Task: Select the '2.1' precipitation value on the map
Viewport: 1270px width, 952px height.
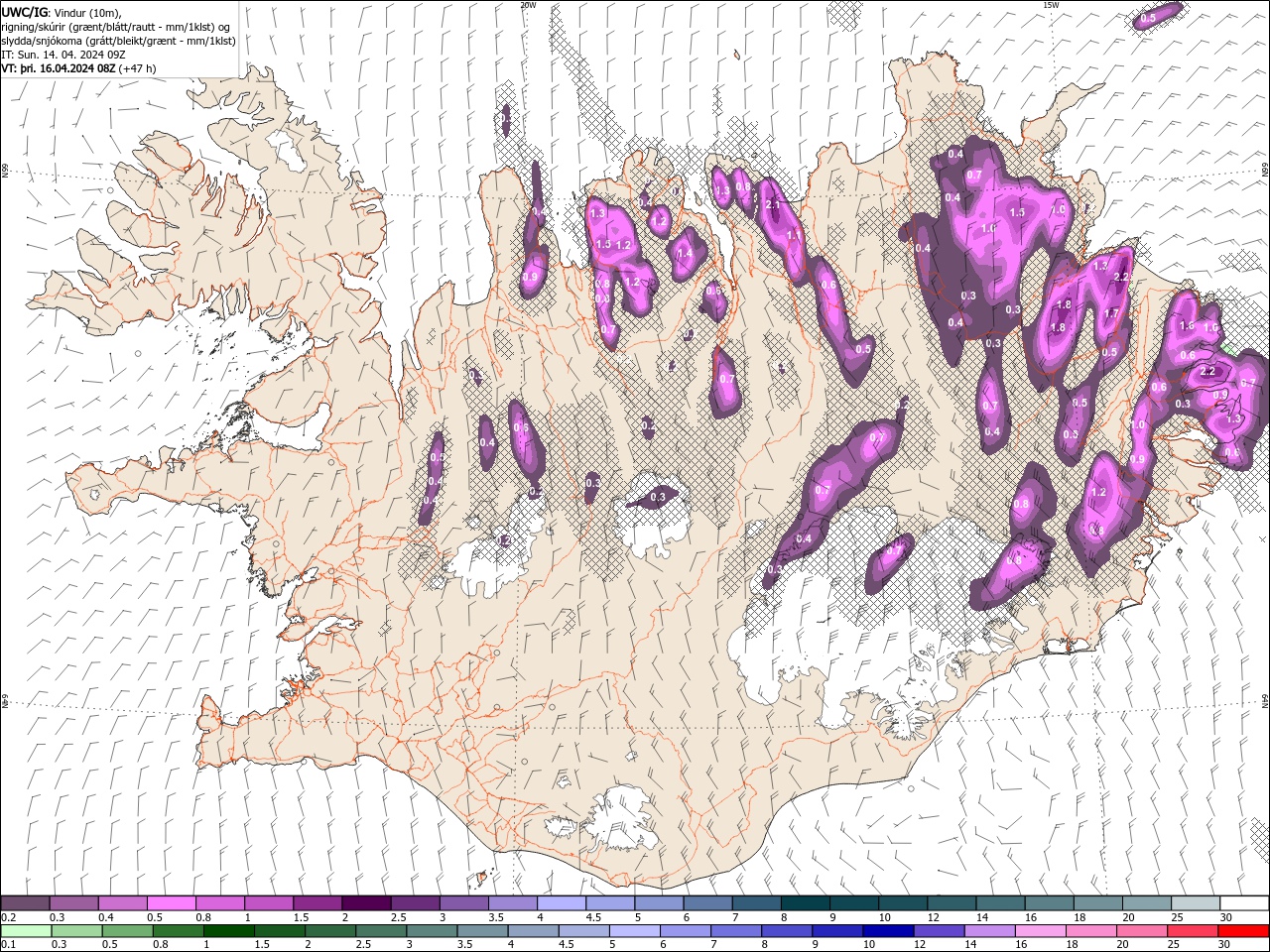Action: (775, 204)
